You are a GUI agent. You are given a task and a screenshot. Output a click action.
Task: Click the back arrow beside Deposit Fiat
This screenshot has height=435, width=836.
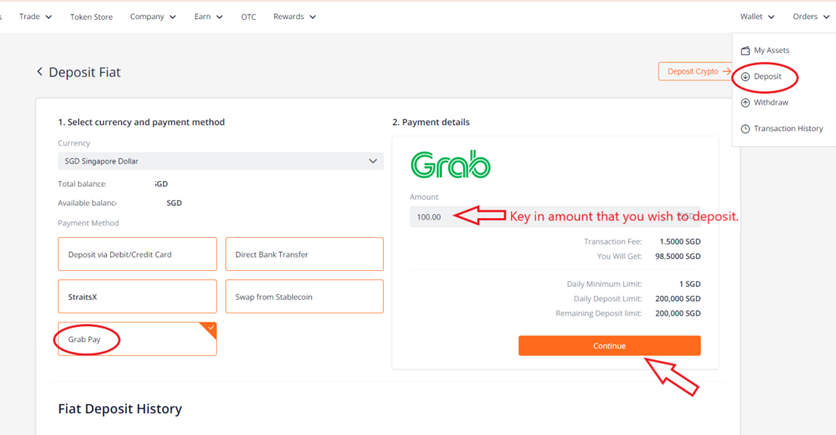click(39, 71)
